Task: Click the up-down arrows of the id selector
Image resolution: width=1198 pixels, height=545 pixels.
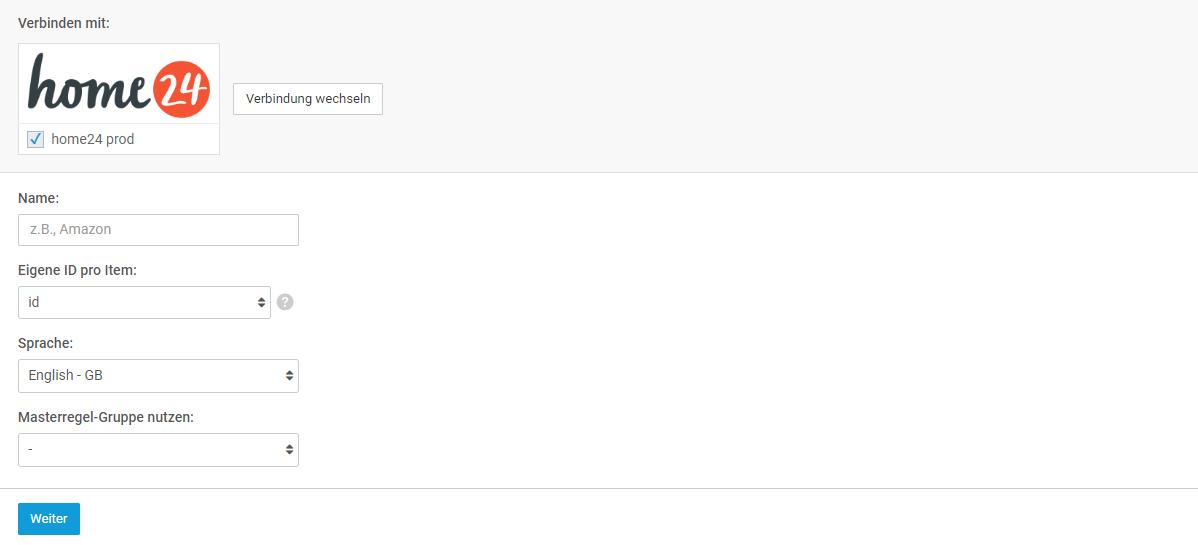Action: tap(261, 303)
